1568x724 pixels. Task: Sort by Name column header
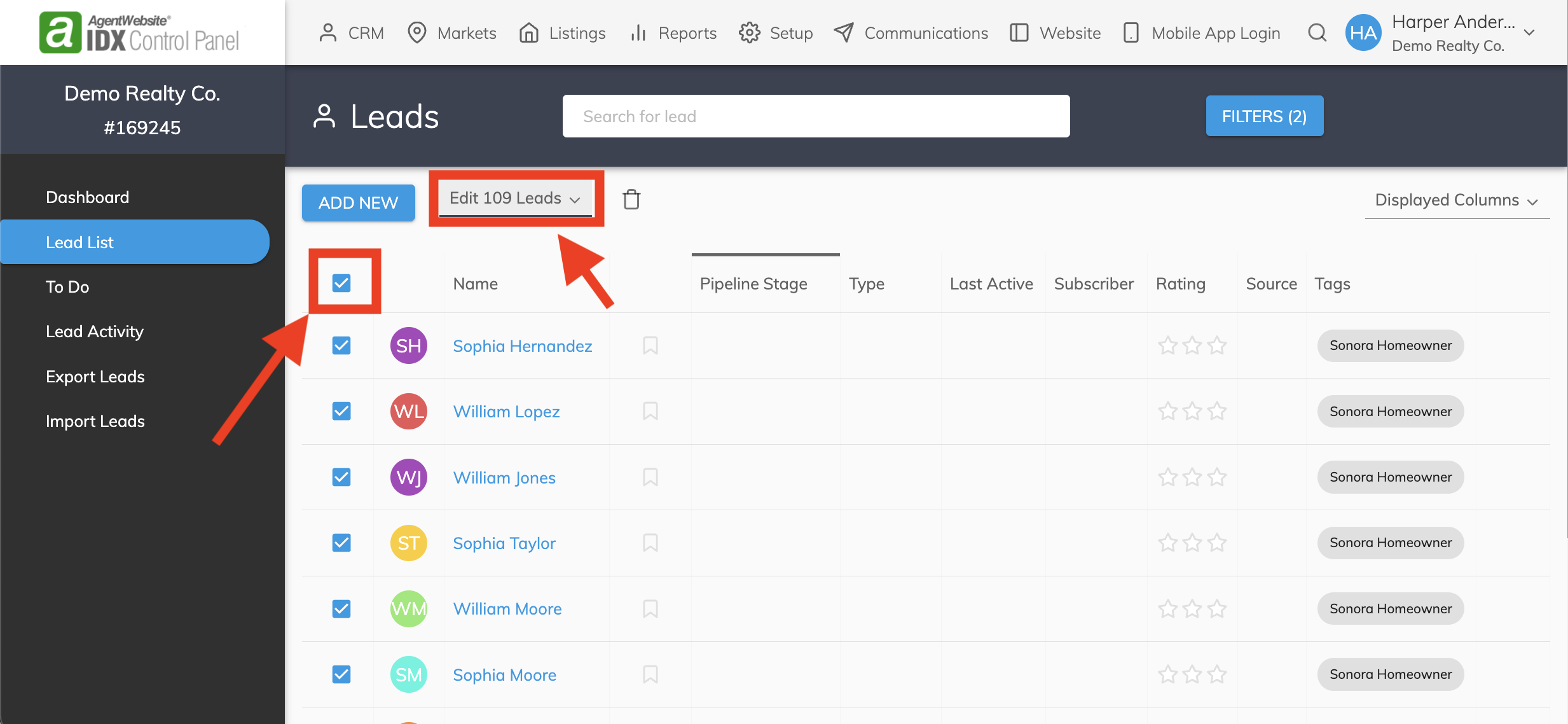pyautogui.click(x=475, y=284)
